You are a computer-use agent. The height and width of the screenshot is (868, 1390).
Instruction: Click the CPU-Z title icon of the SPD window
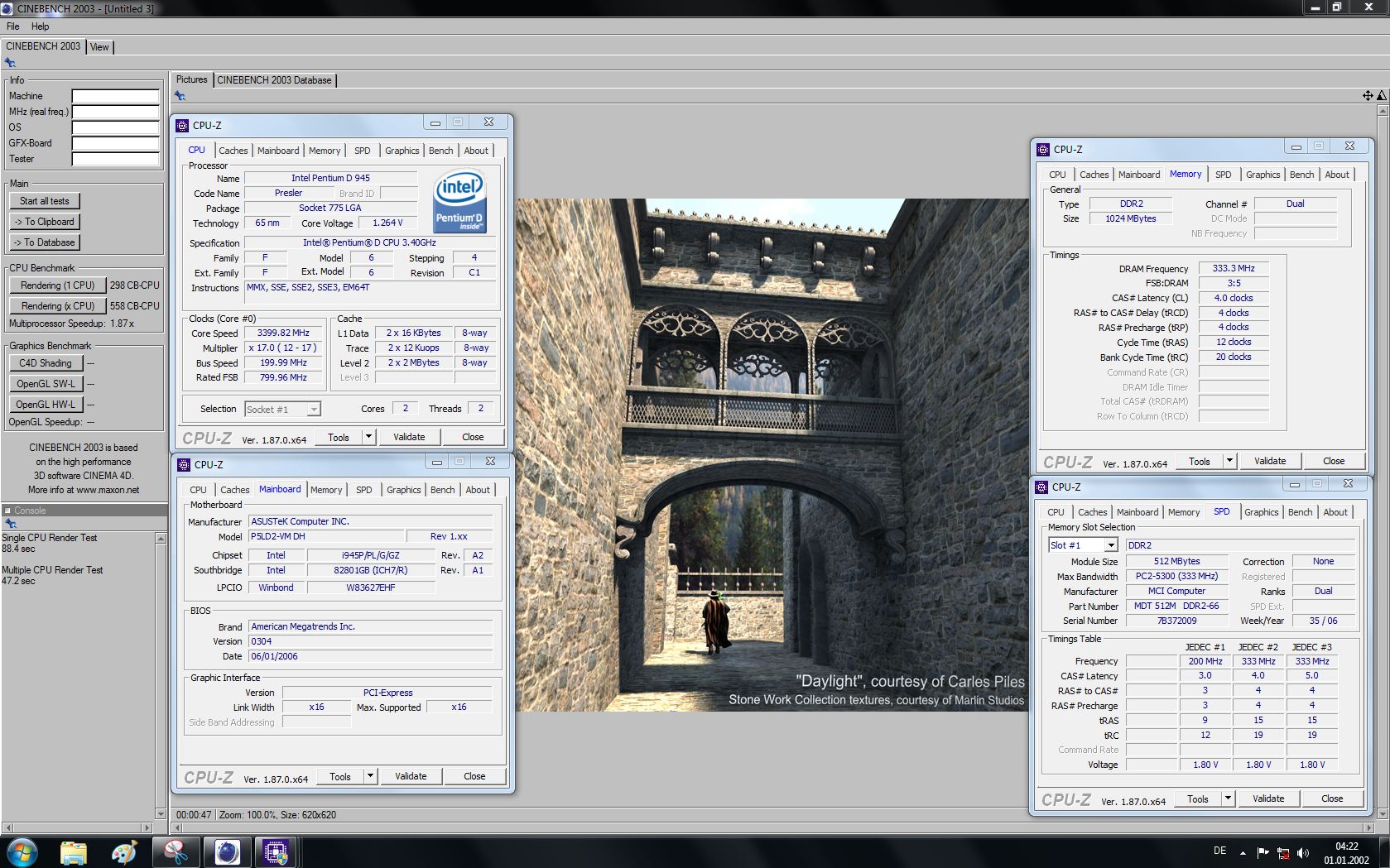pos(1041,487)
